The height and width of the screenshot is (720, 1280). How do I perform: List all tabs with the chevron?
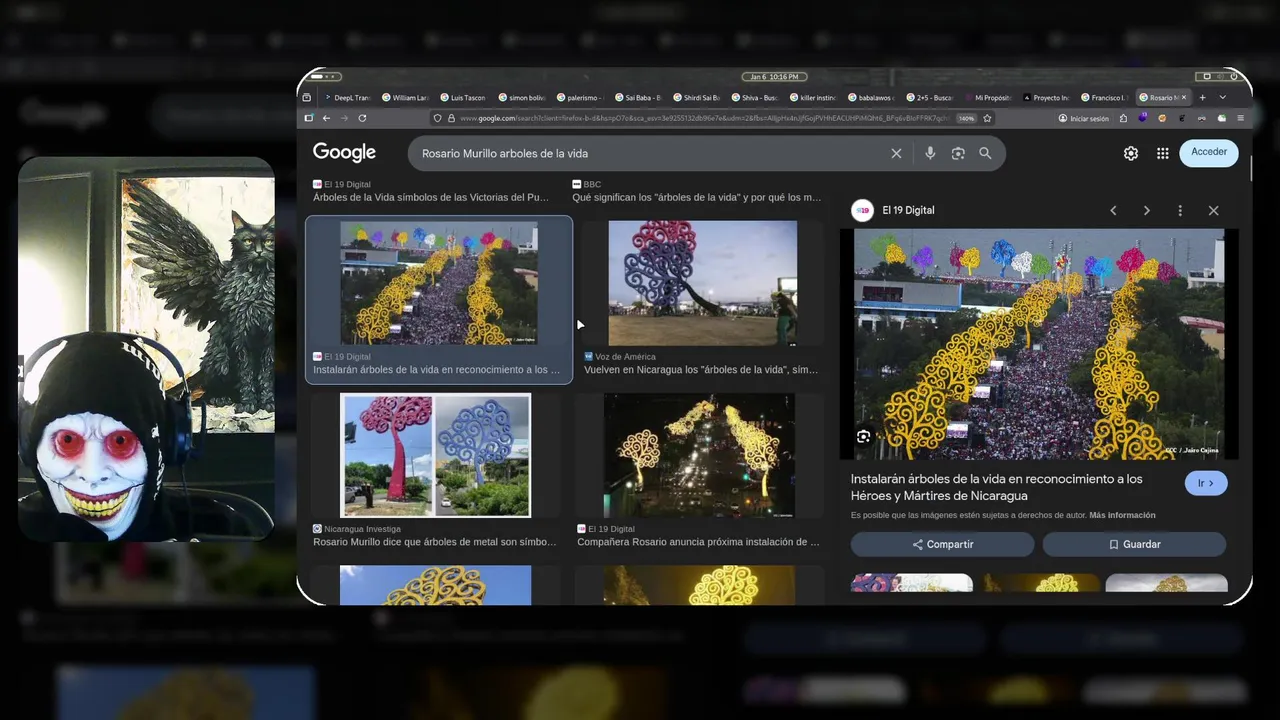coord(1223,98)
